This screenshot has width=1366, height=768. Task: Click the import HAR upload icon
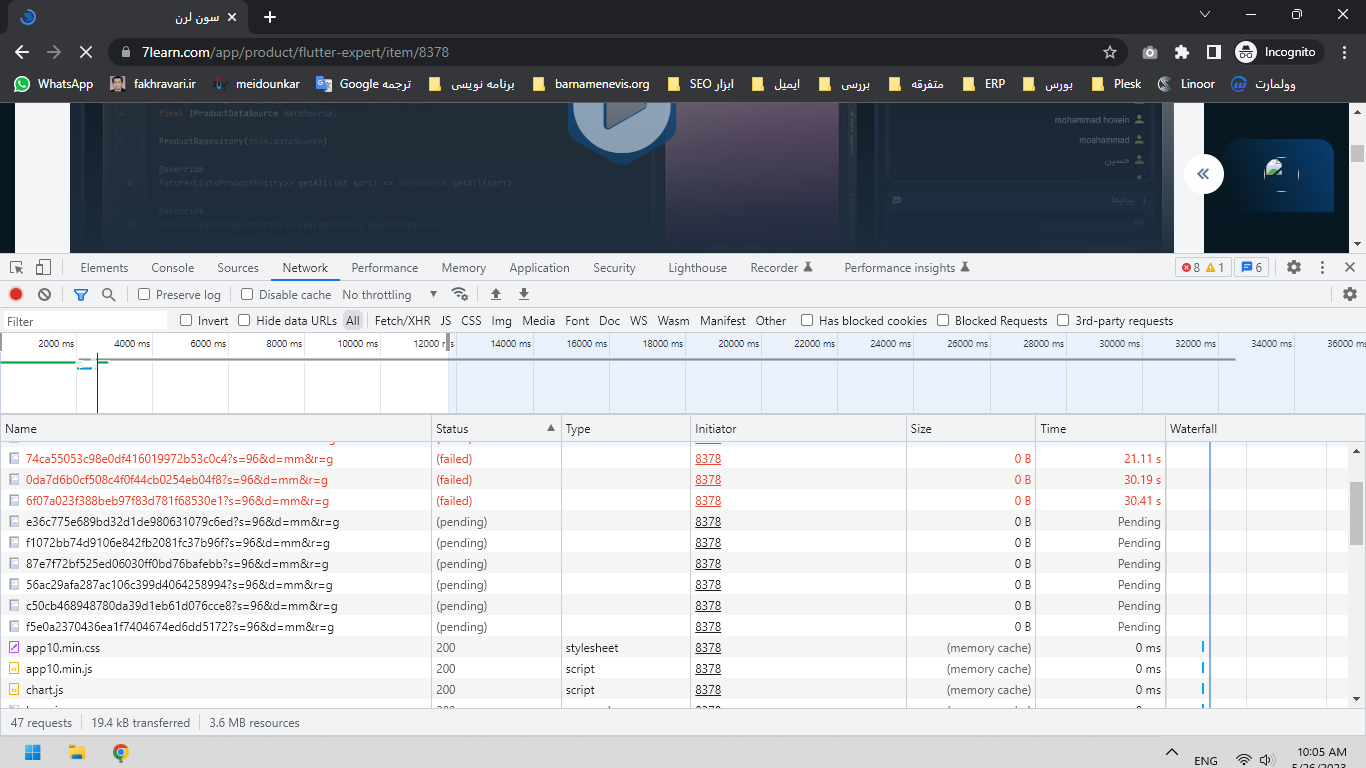(495, 294)
